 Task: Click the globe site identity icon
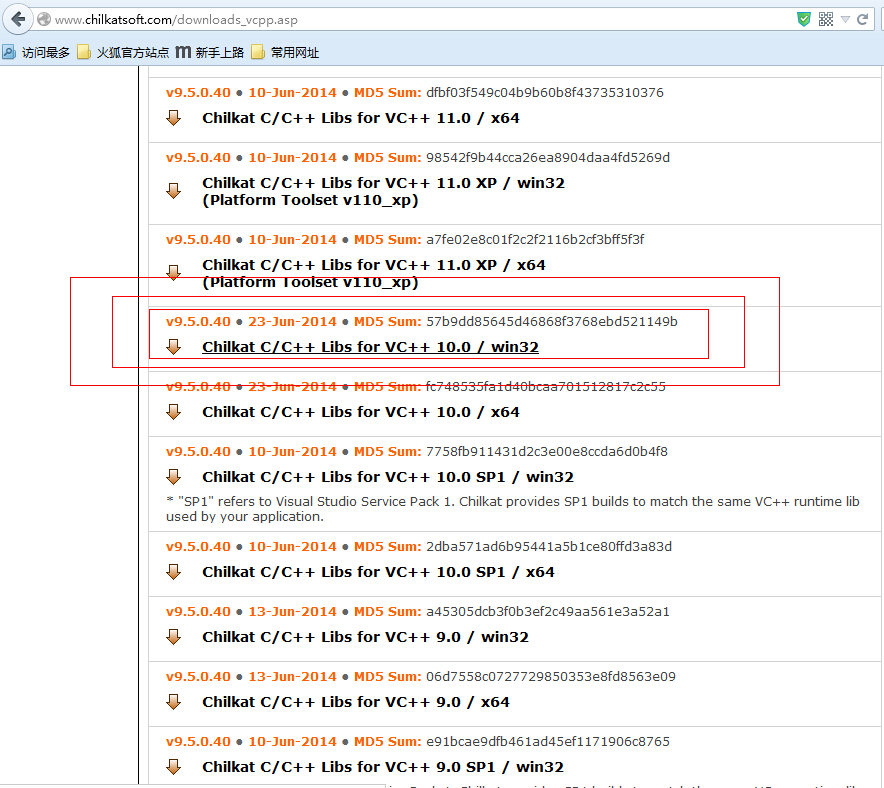43,20
